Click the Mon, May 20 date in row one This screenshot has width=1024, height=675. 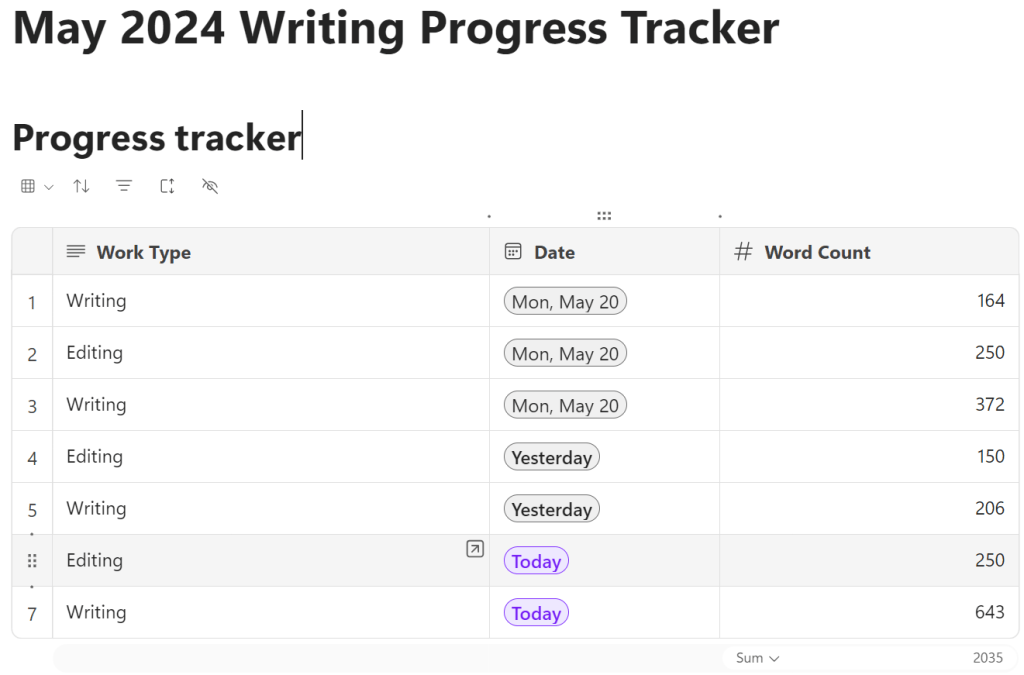coord(565,302)
